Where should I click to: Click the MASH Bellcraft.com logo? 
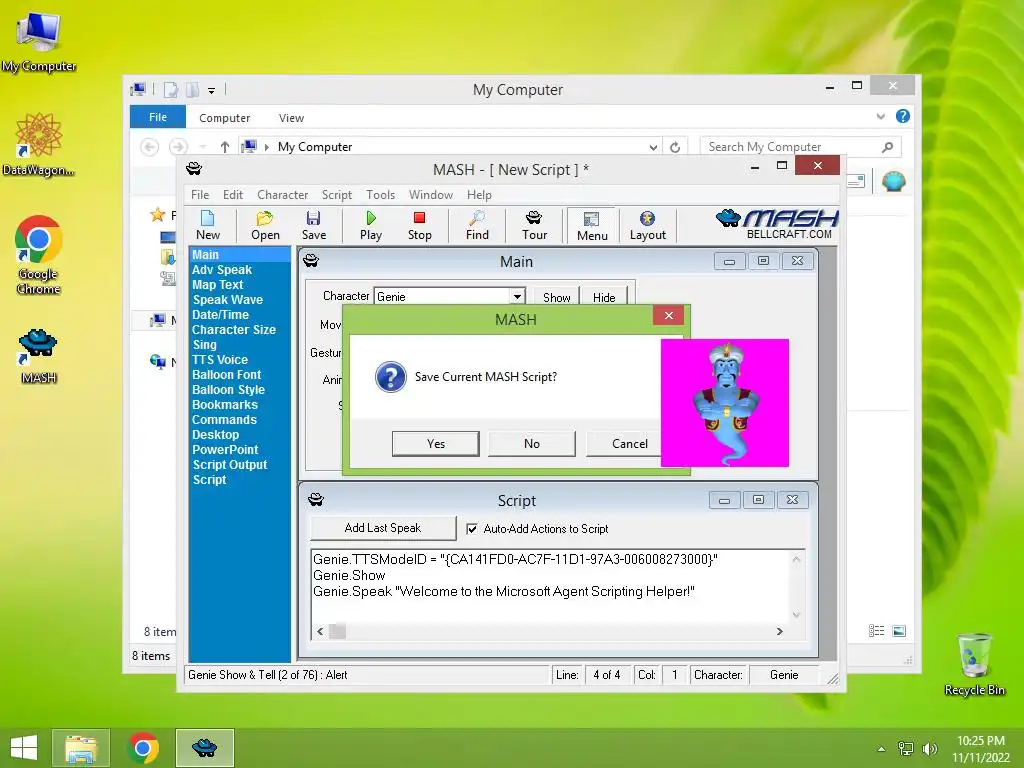(777, 224)
